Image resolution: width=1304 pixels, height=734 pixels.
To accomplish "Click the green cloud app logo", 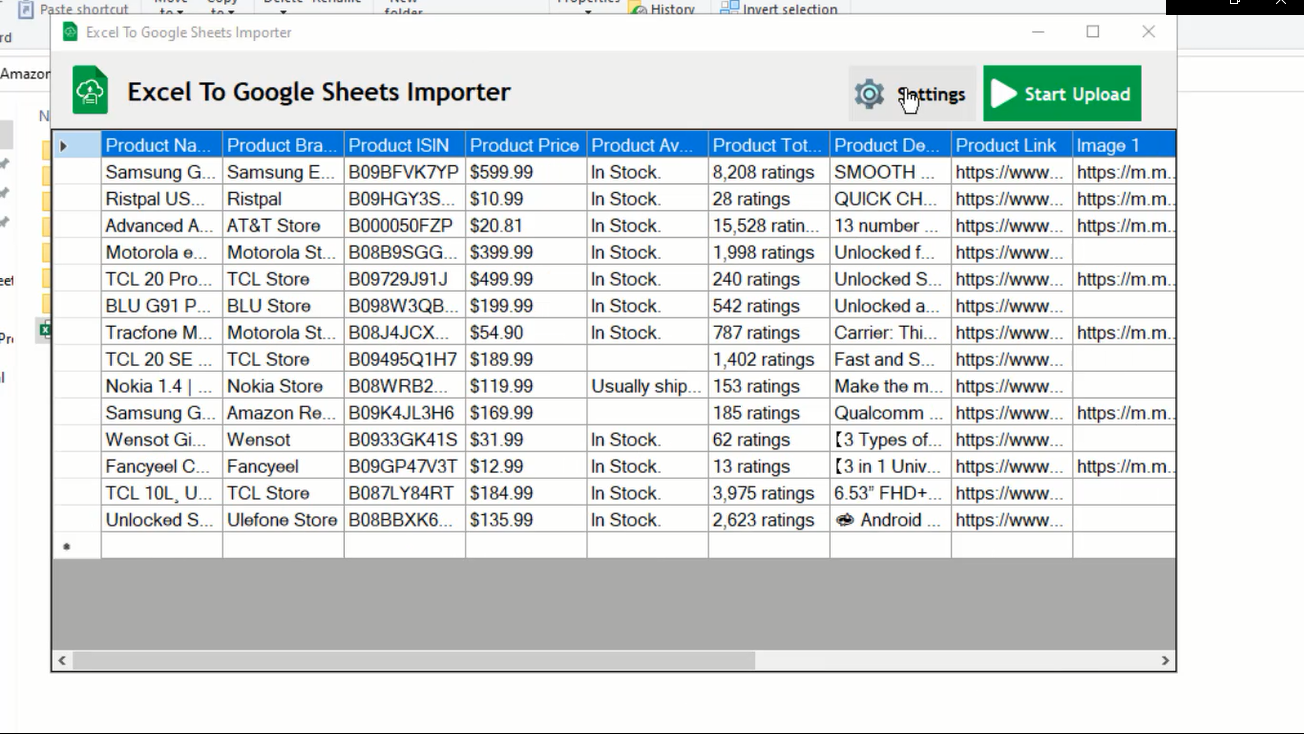I will tap(91, 91).
